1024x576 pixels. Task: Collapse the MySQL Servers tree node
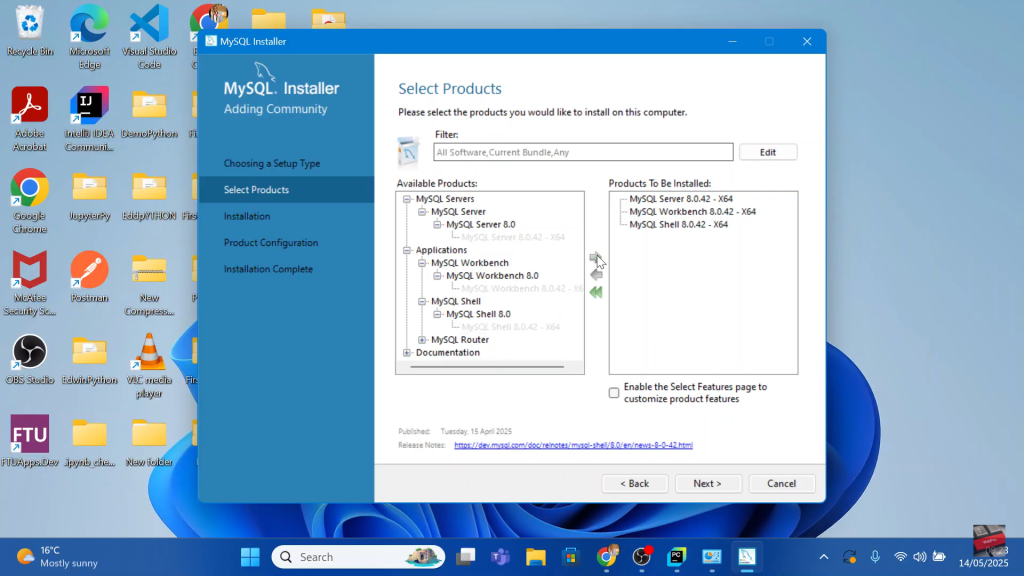[407, 199]
